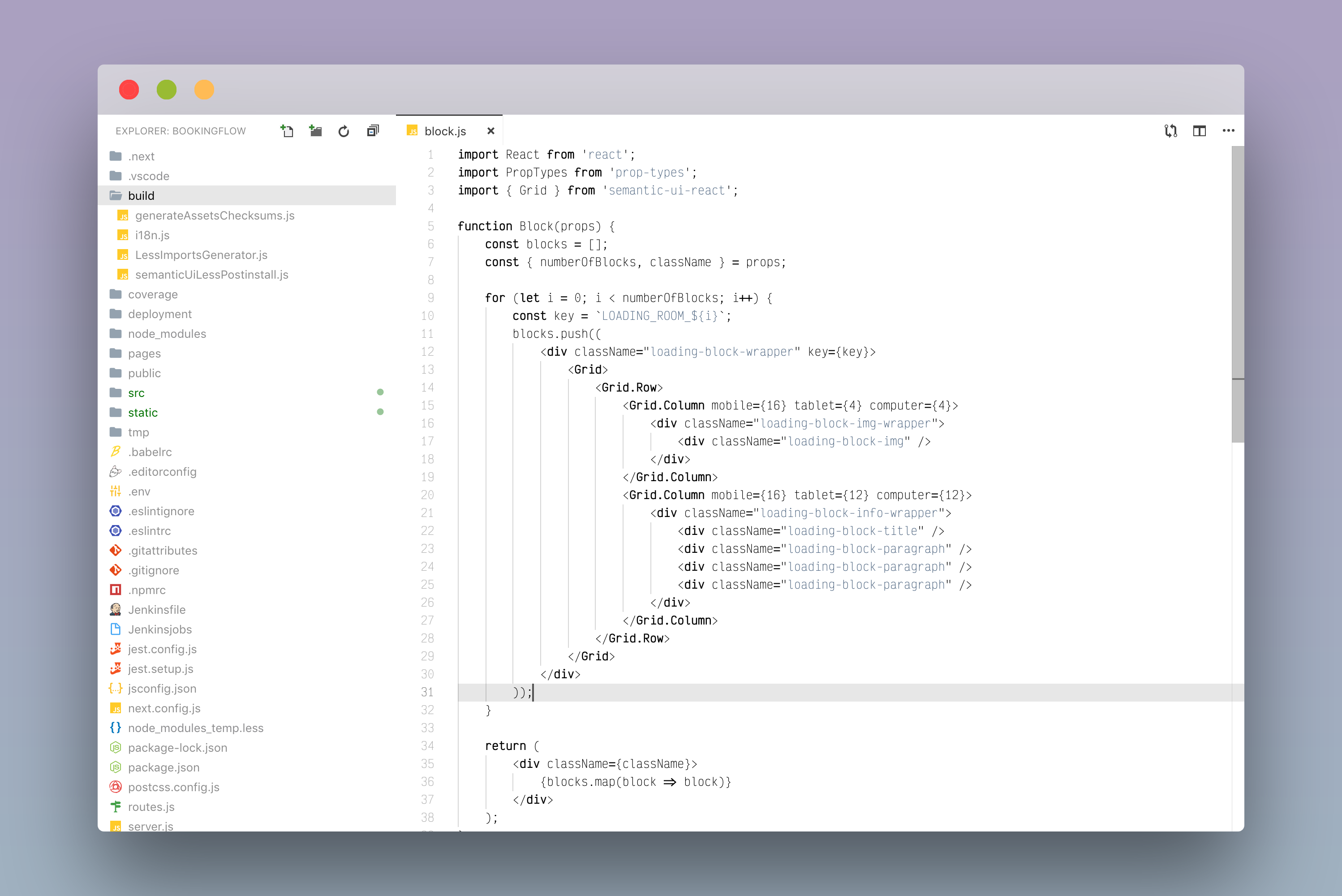Close the block.js tab
The width and height of the screenshot is (1342, 896).
[x=490, y=131]
